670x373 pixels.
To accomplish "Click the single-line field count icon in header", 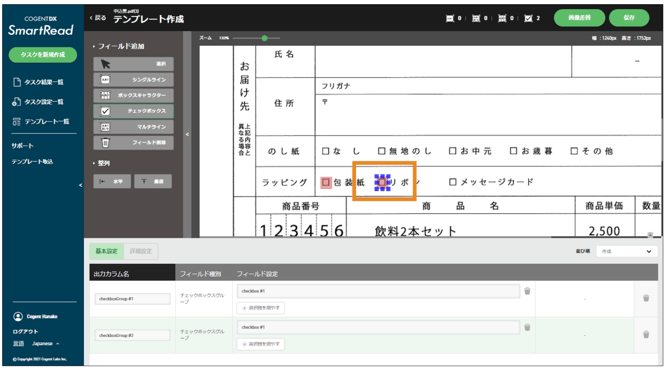I will point(450,18).
